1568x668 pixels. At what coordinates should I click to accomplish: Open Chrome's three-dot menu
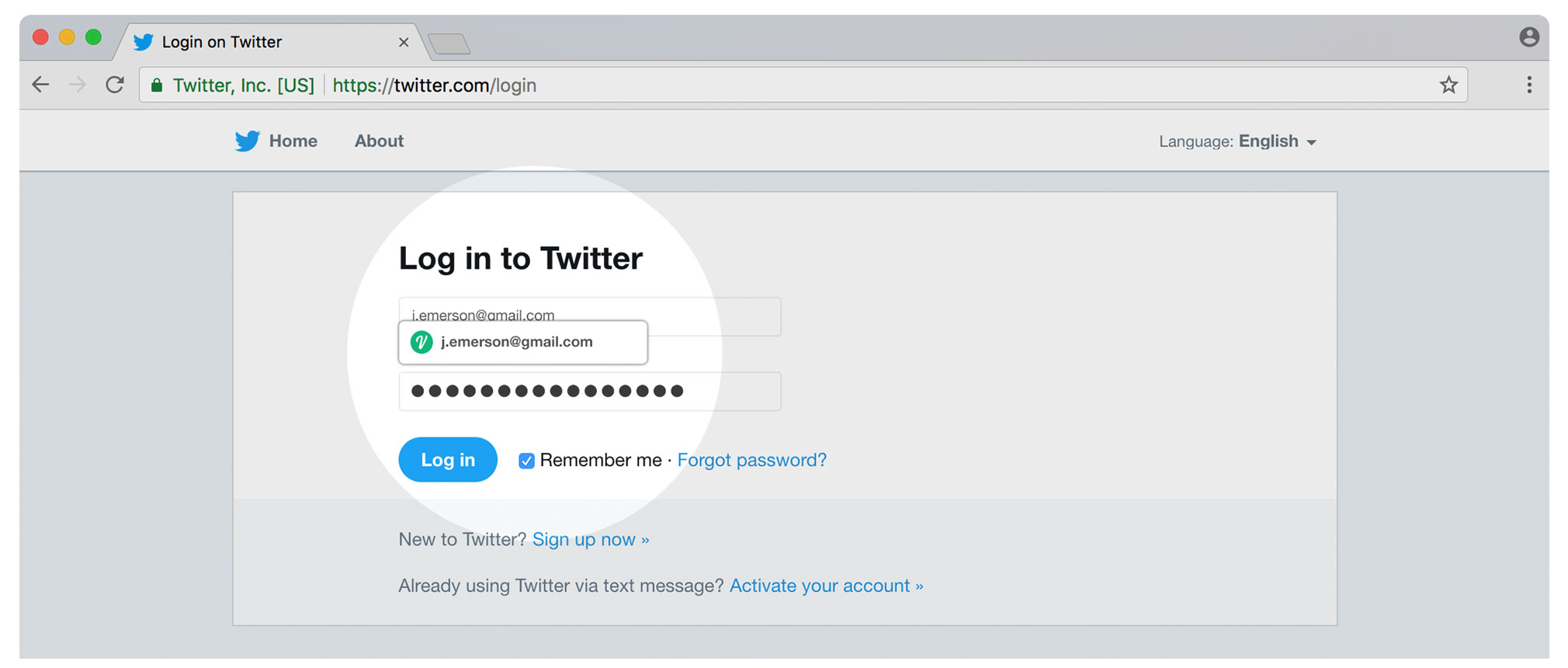click(1529, 85)
